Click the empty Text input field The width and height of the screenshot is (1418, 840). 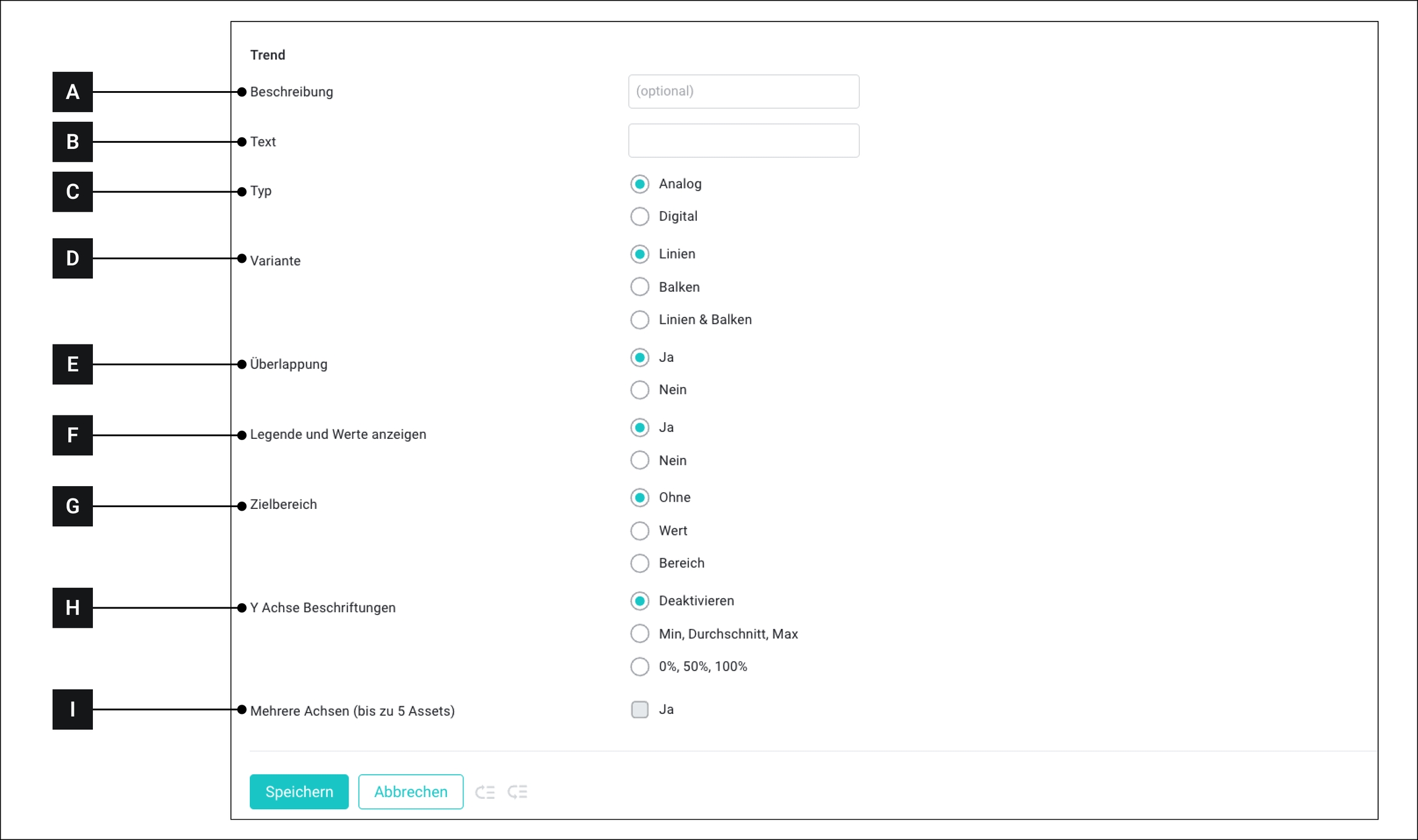pyautogui.click(x=743, y=141)
